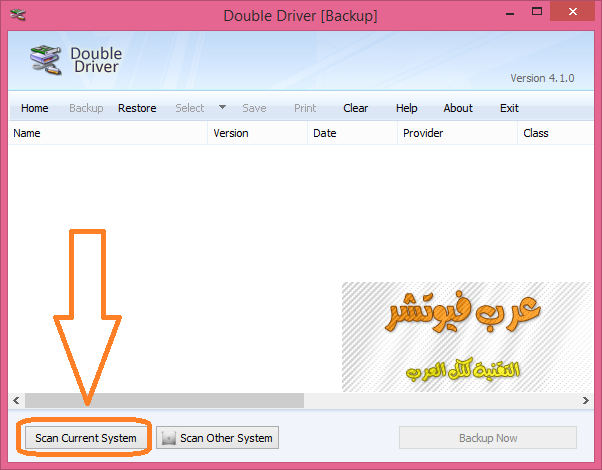Switch to the Restore section
Image resolution: width=602 pixels, height=470 pixels.
point(137,108)
